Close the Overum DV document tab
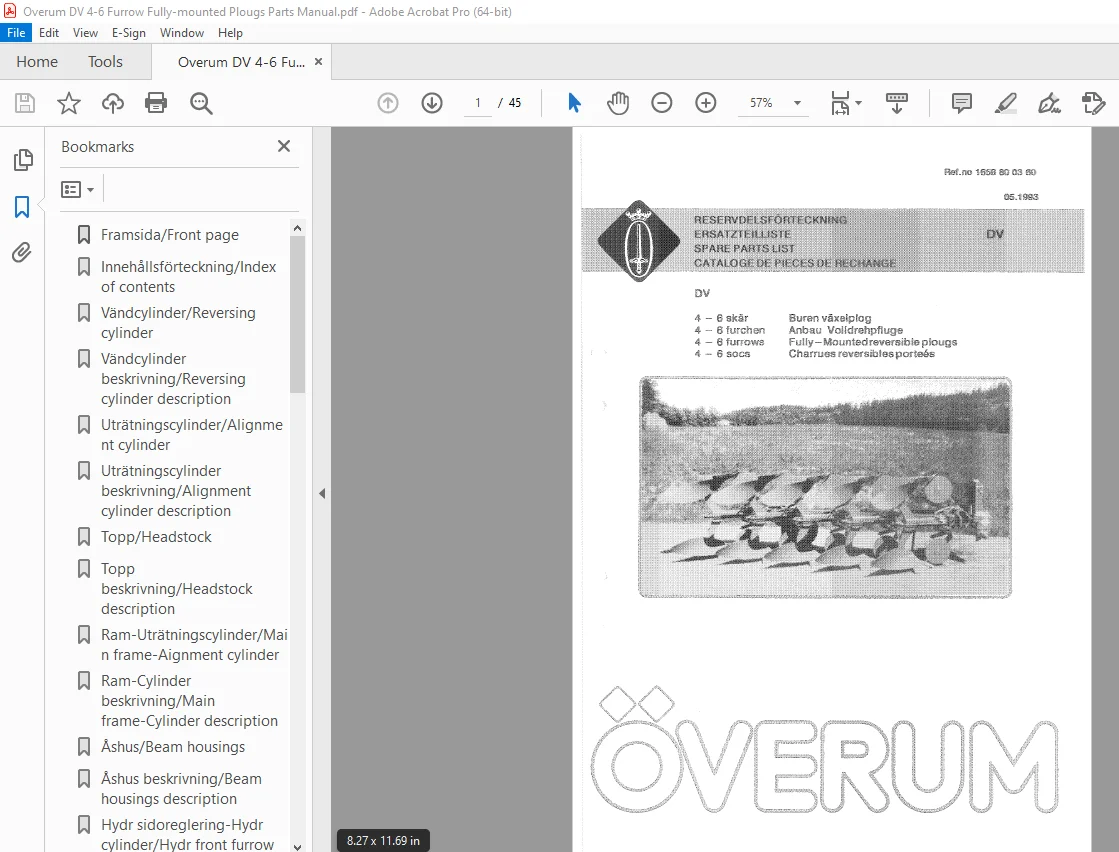Viewport: 1119px width, 852px height. click(318, 62)
